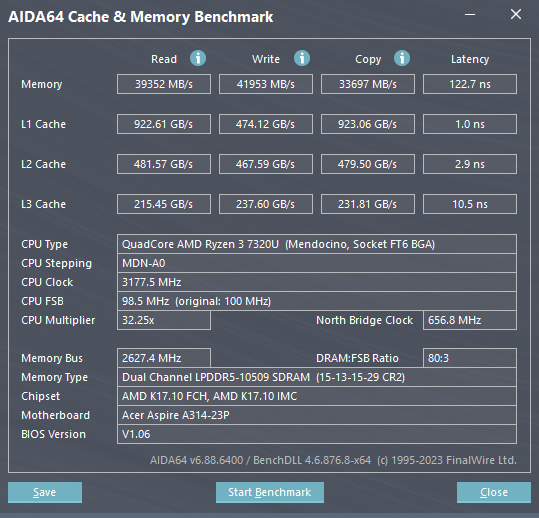Click the L2 Cache Copy result box
The image size is (539, 518).
[368, 164]
